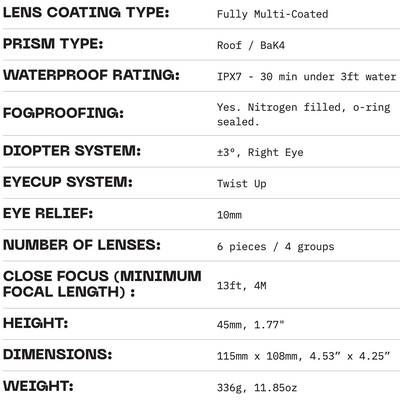400x400 pixels.
Task: Click the Lens Coating Type label
Action: (86, 13)
